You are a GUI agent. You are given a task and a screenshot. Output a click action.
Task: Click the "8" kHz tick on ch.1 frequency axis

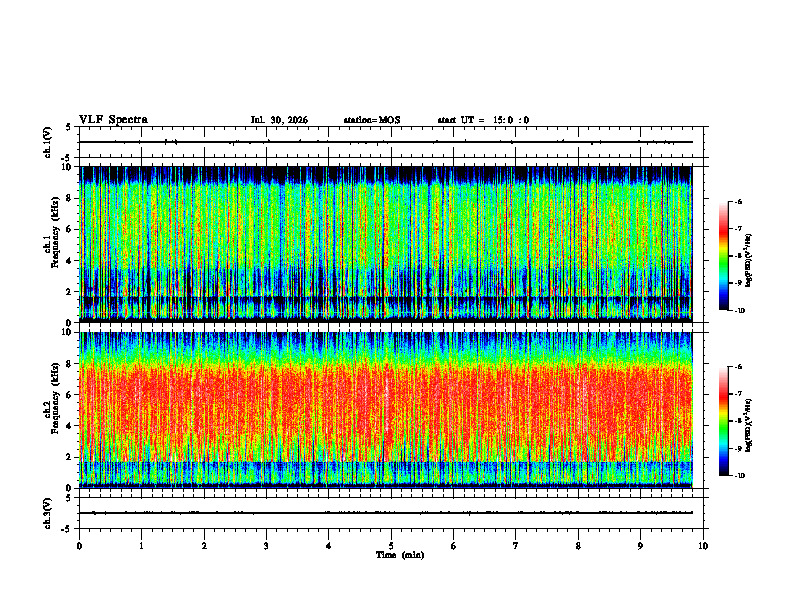click(x=69, y=198)
